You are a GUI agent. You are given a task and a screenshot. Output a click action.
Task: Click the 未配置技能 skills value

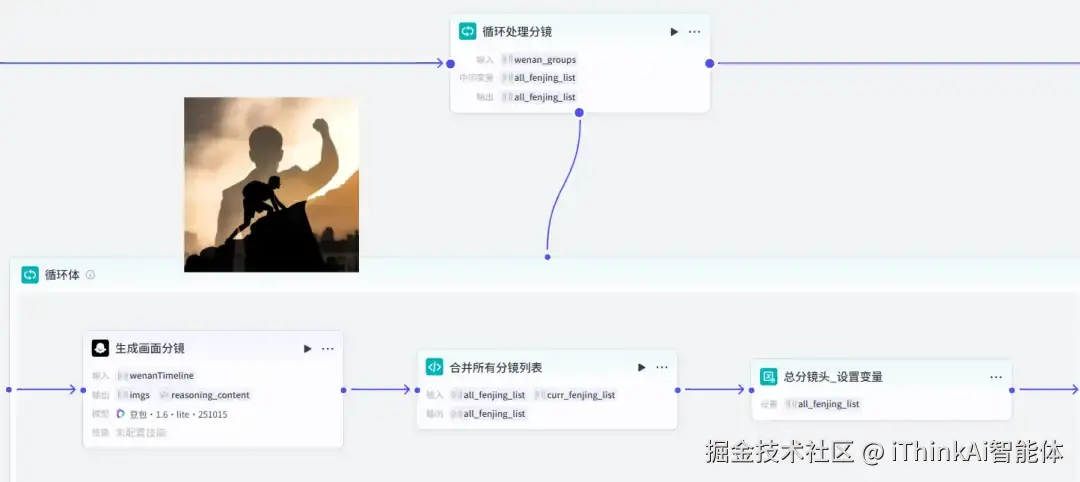tap(141, 433)
